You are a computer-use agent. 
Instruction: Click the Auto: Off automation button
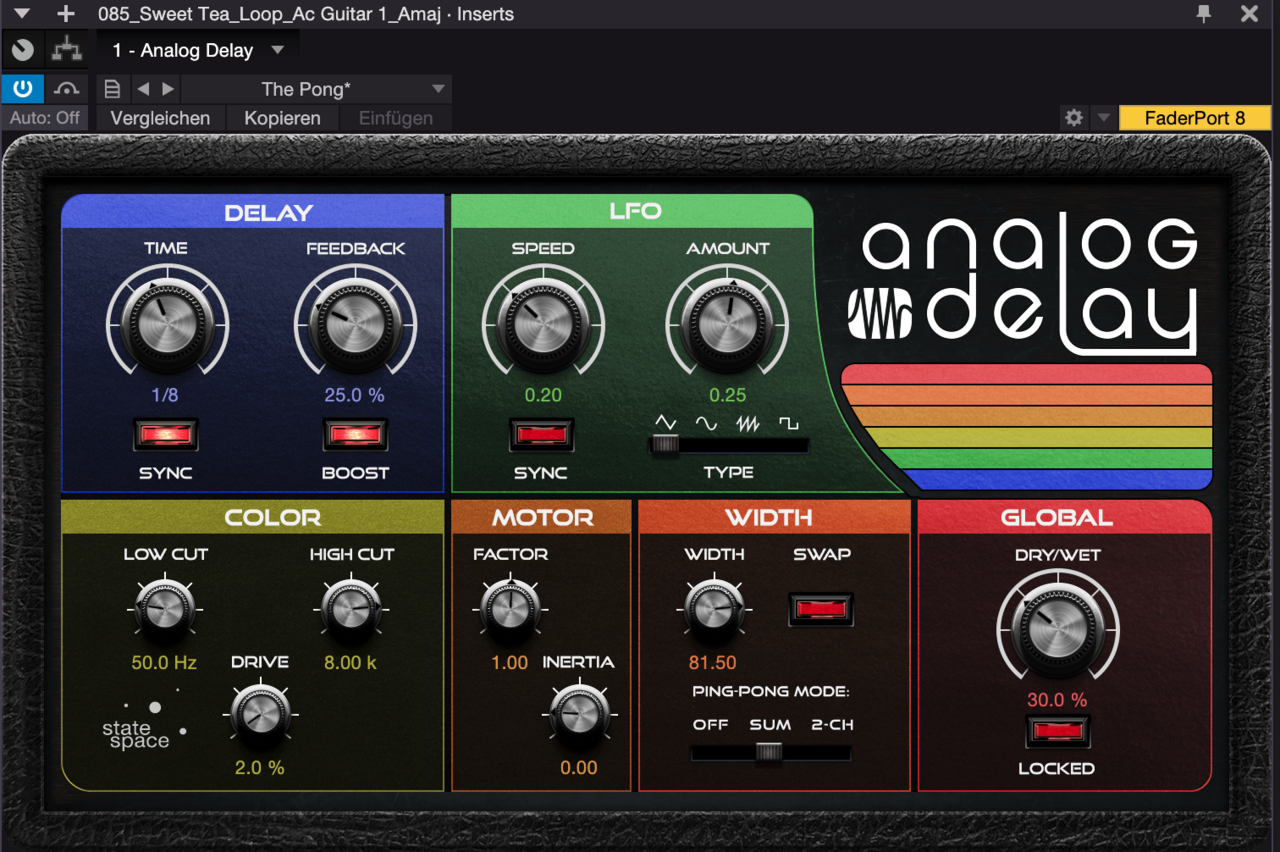45,118
